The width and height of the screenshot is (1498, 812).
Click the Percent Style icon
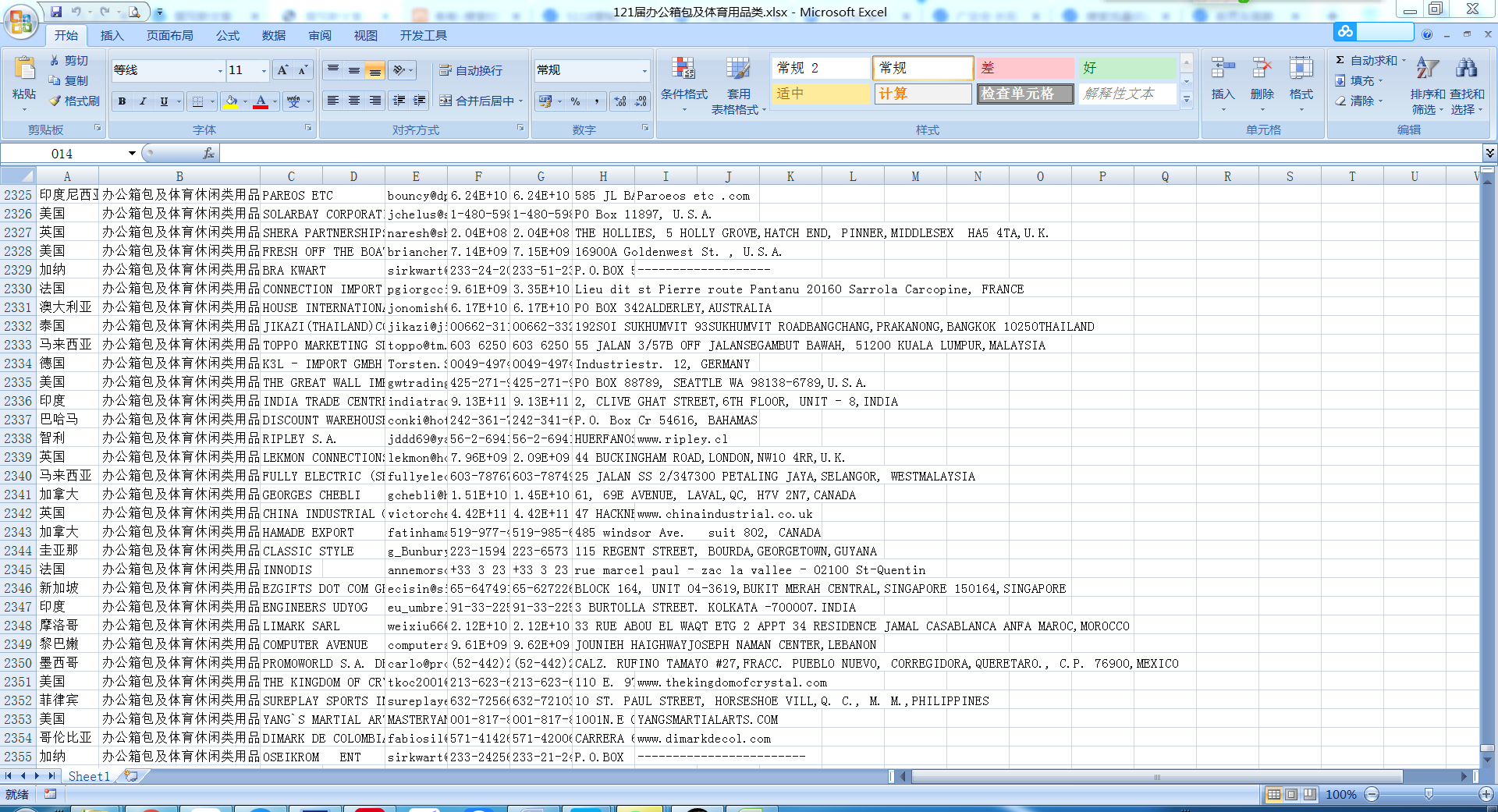pos(575,101)
